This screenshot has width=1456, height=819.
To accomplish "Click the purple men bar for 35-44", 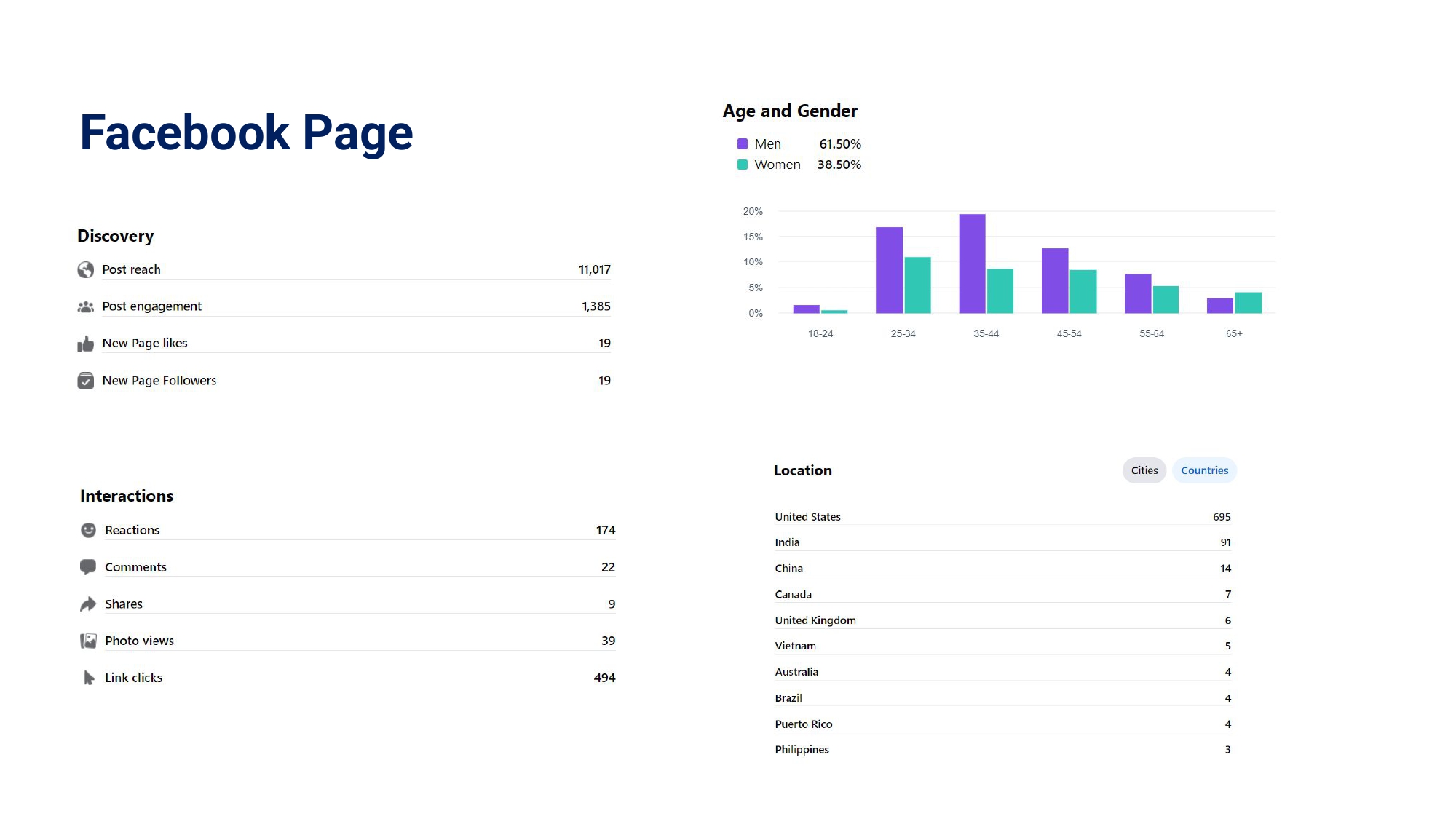I will click(x=972, y=264).
